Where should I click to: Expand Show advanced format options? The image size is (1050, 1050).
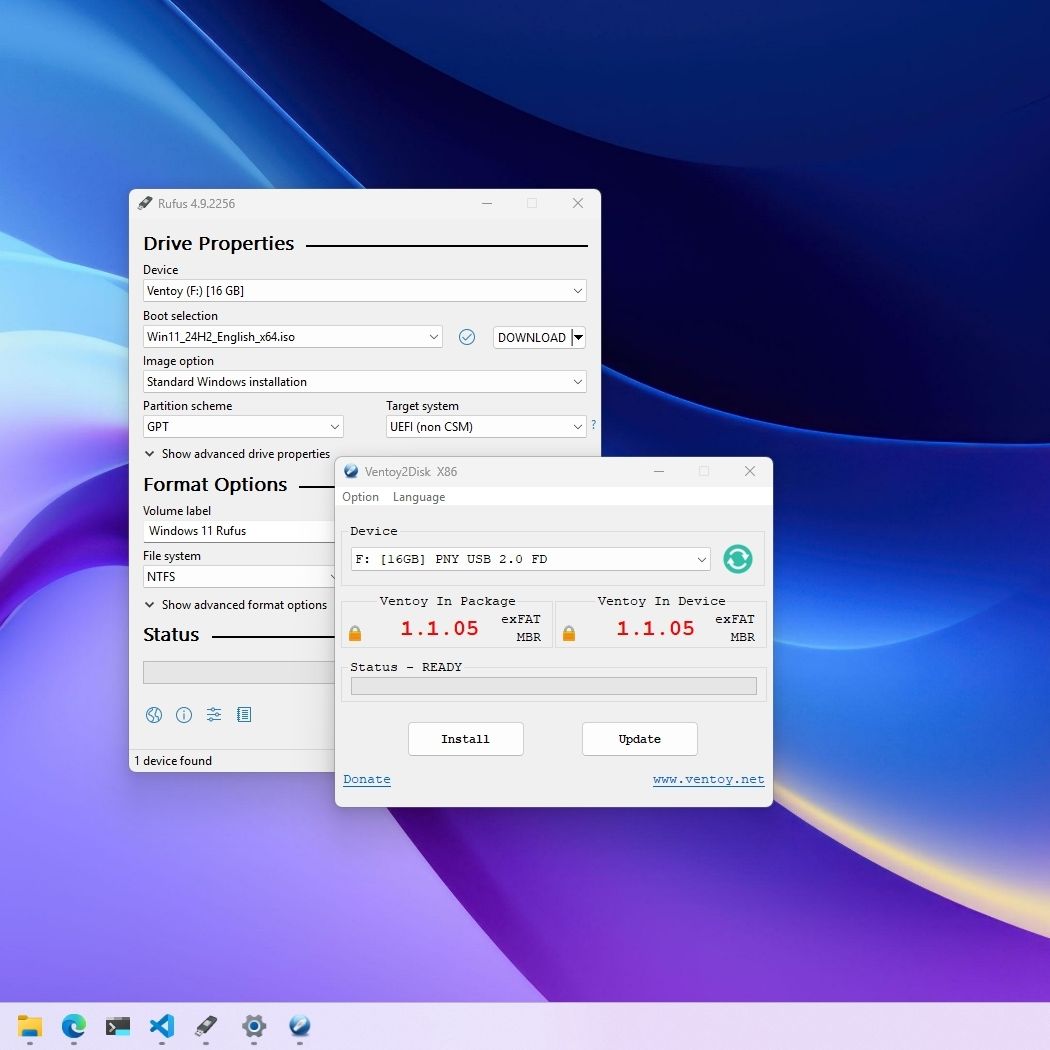pos(236,605)
